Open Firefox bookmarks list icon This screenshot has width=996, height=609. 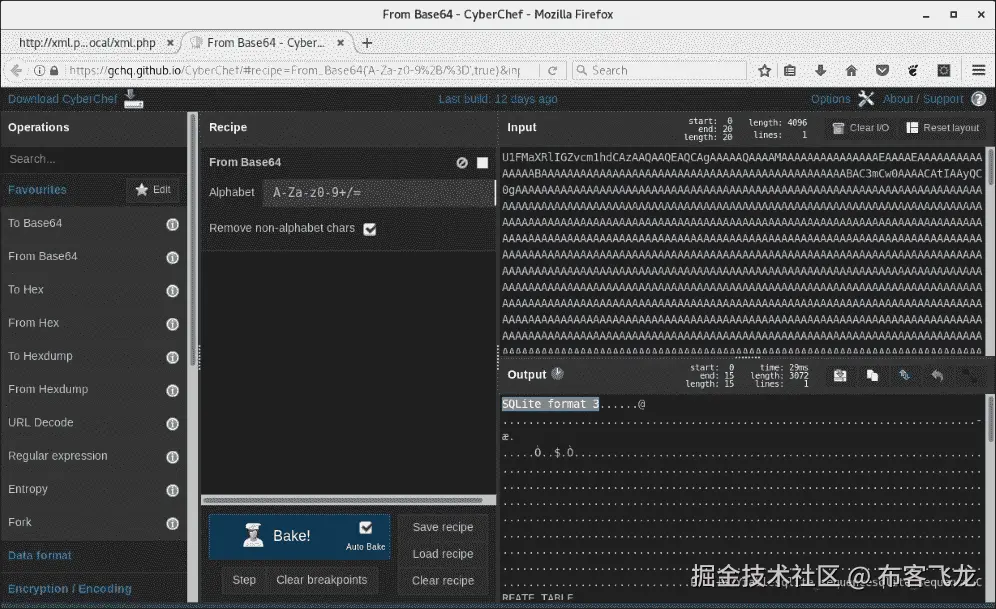click(x=790, y=70)
